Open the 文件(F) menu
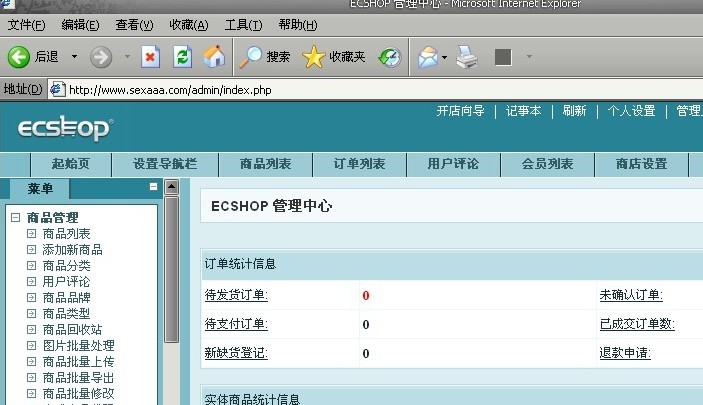Viewport: 703px width, 405px height. click(26, 25)
